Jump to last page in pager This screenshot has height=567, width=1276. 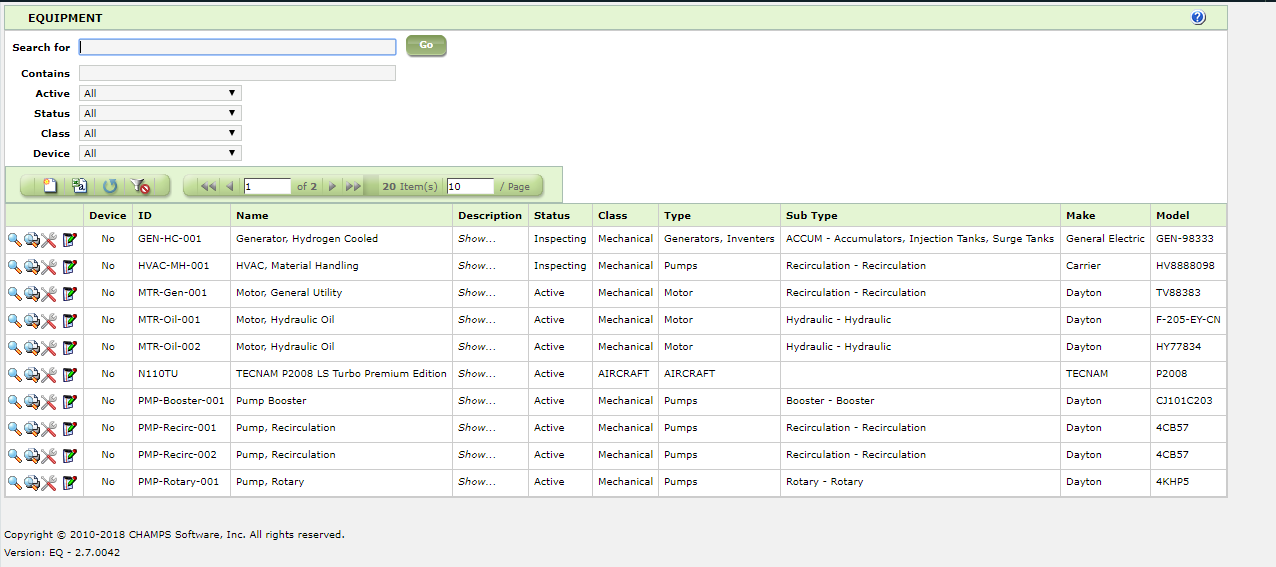tap(353, 187)
